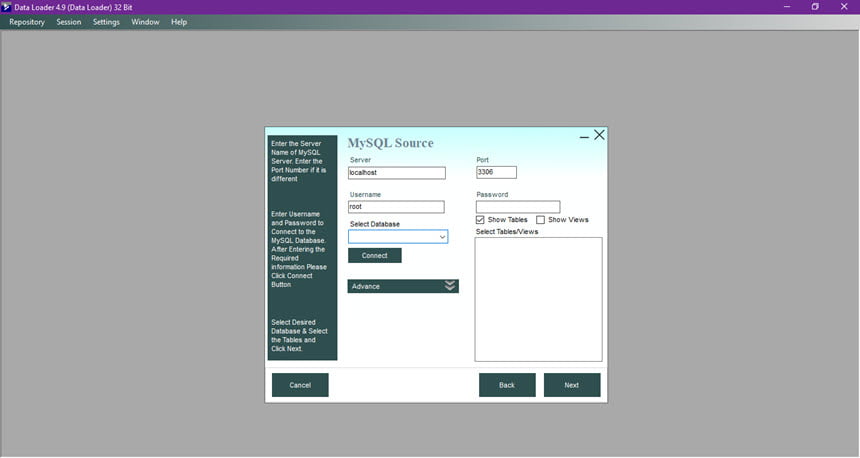Click the Connect button

(375, 256)
